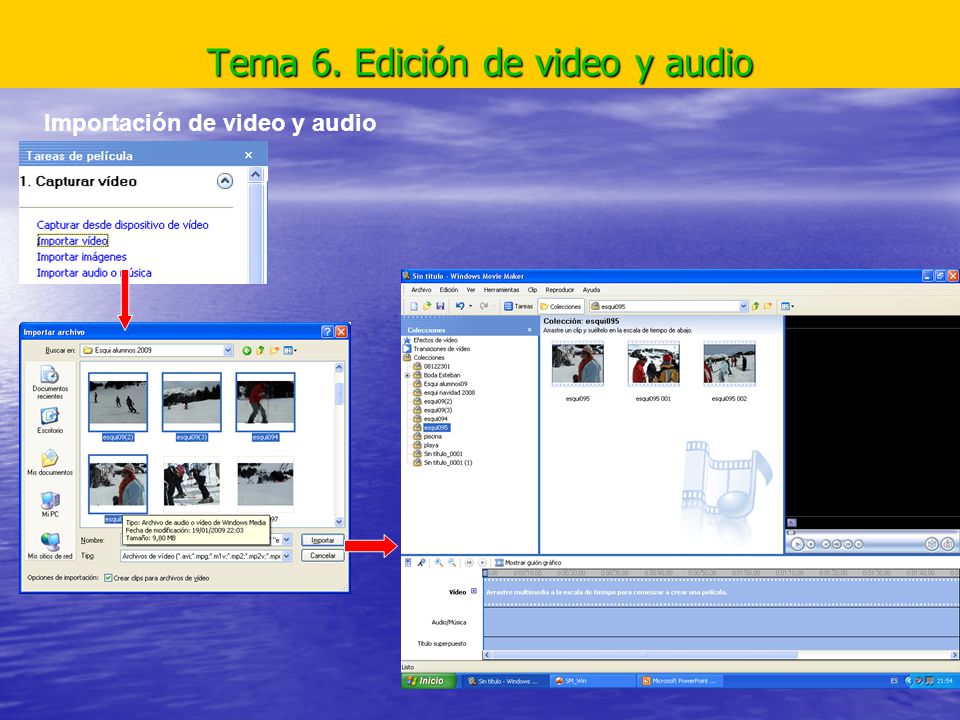
Task: Click the Play button in preview monitor
Action: pos(797,544)
